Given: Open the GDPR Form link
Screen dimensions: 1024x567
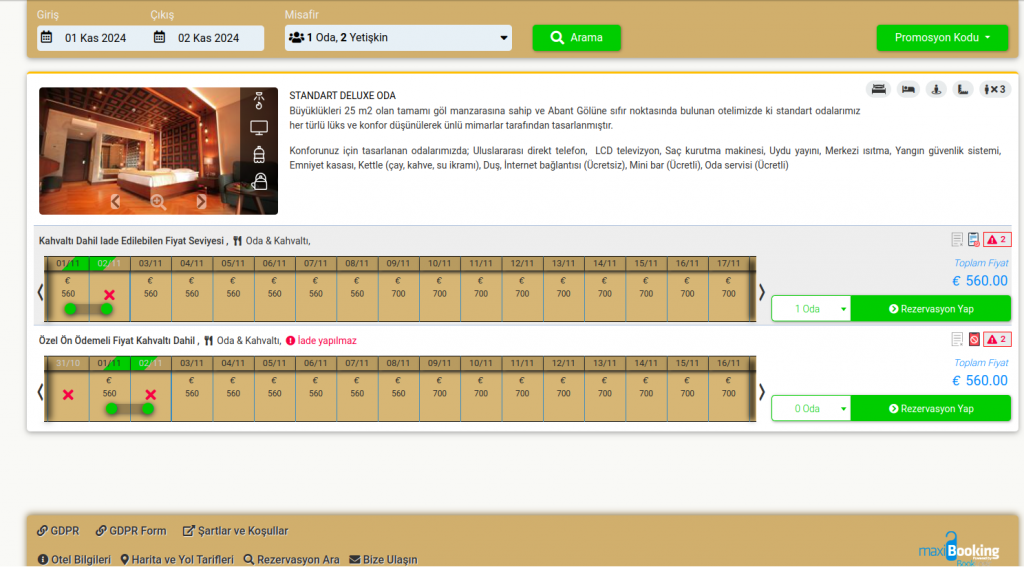Looking at the screenshot, I should 131,531.
